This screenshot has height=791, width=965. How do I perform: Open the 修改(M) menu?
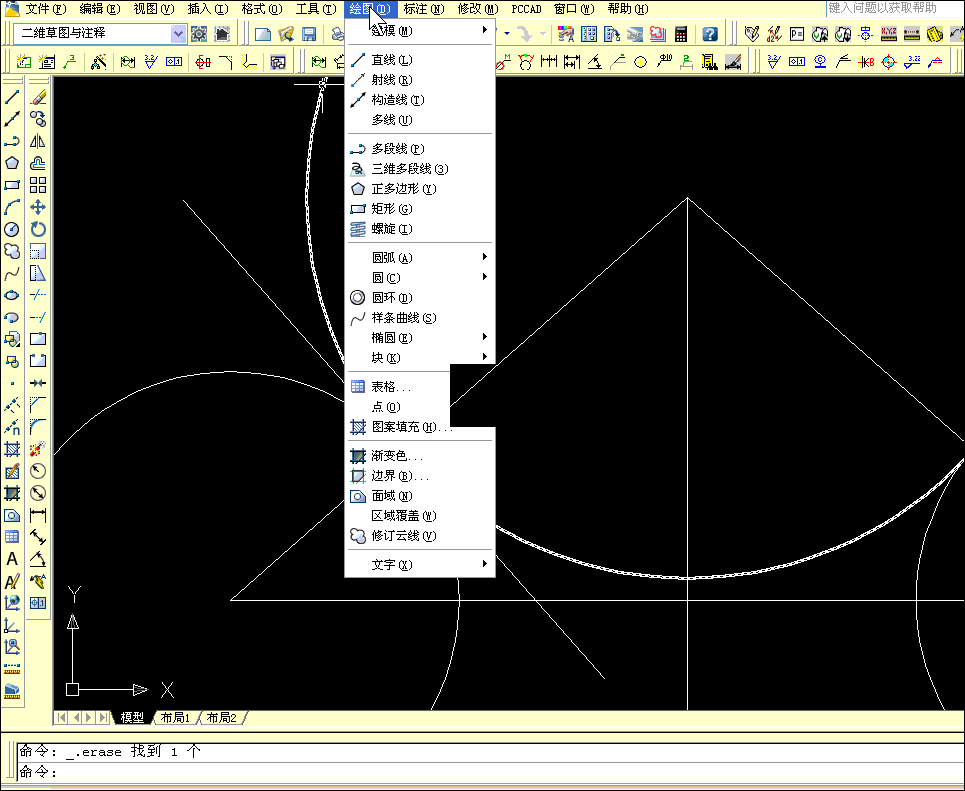(478, 9)
